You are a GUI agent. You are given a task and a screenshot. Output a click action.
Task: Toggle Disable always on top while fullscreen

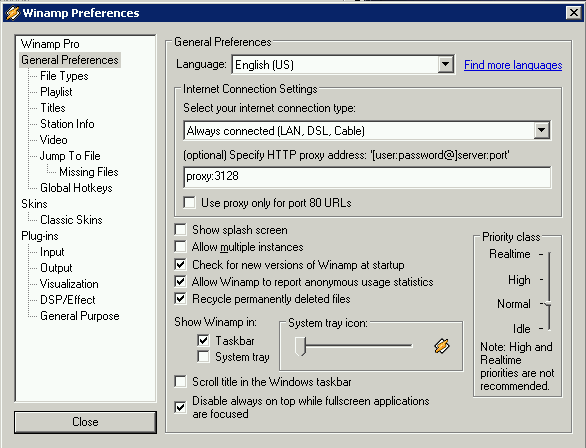pyautogui.click(x=181, y=407)
